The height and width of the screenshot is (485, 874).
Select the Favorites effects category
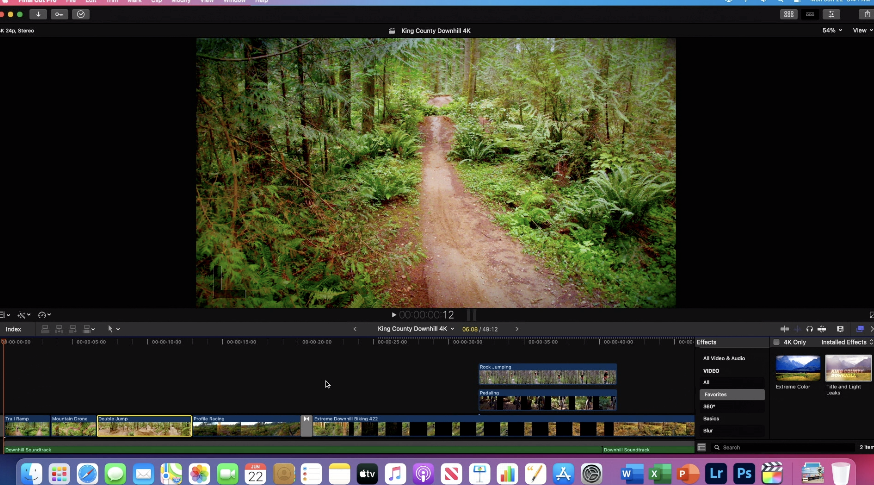click(x=732, y=395)
